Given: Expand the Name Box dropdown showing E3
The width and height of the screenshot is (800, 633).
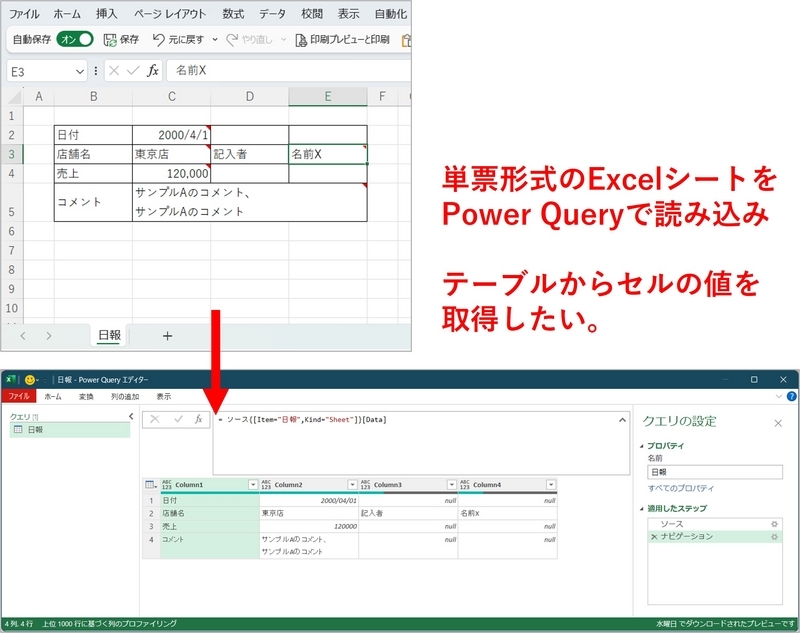Looking at the screenshot, I should pyautogui.click(x=80, y=71).
